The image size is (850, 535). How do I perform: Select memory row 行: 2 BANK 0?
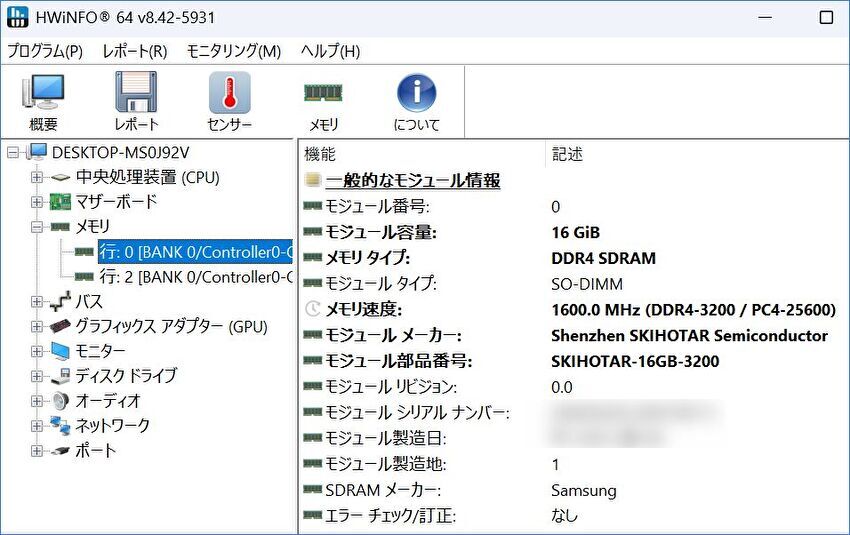pyautogui.click(x=195, y=276)
